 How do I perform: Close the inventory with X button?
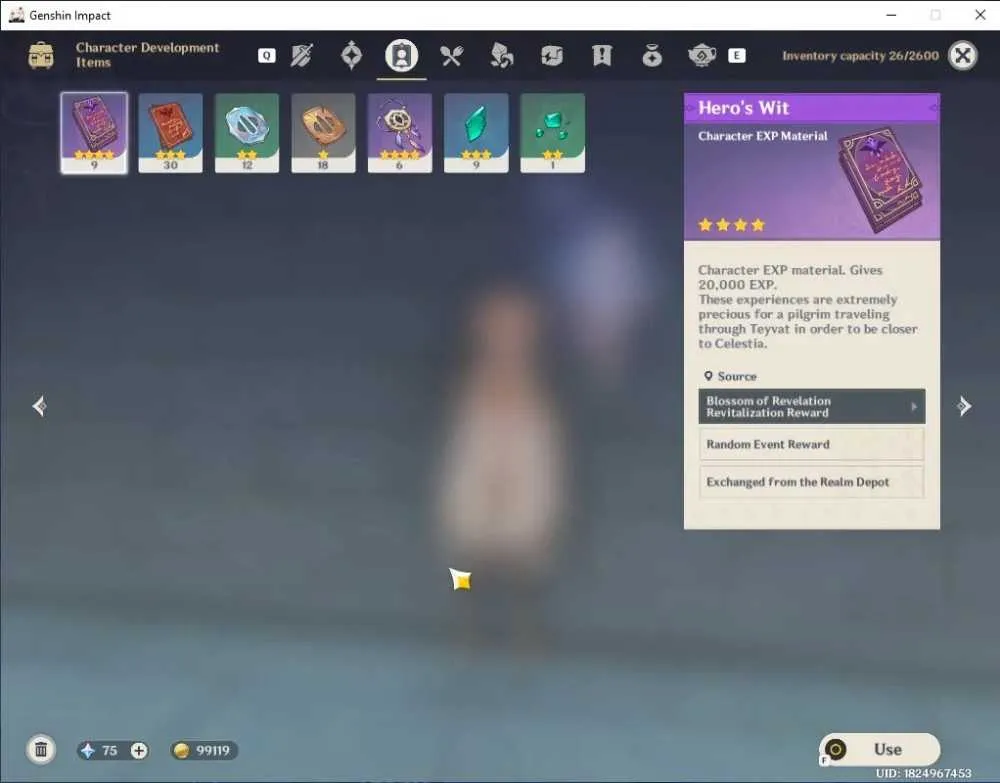pos(962,55)
